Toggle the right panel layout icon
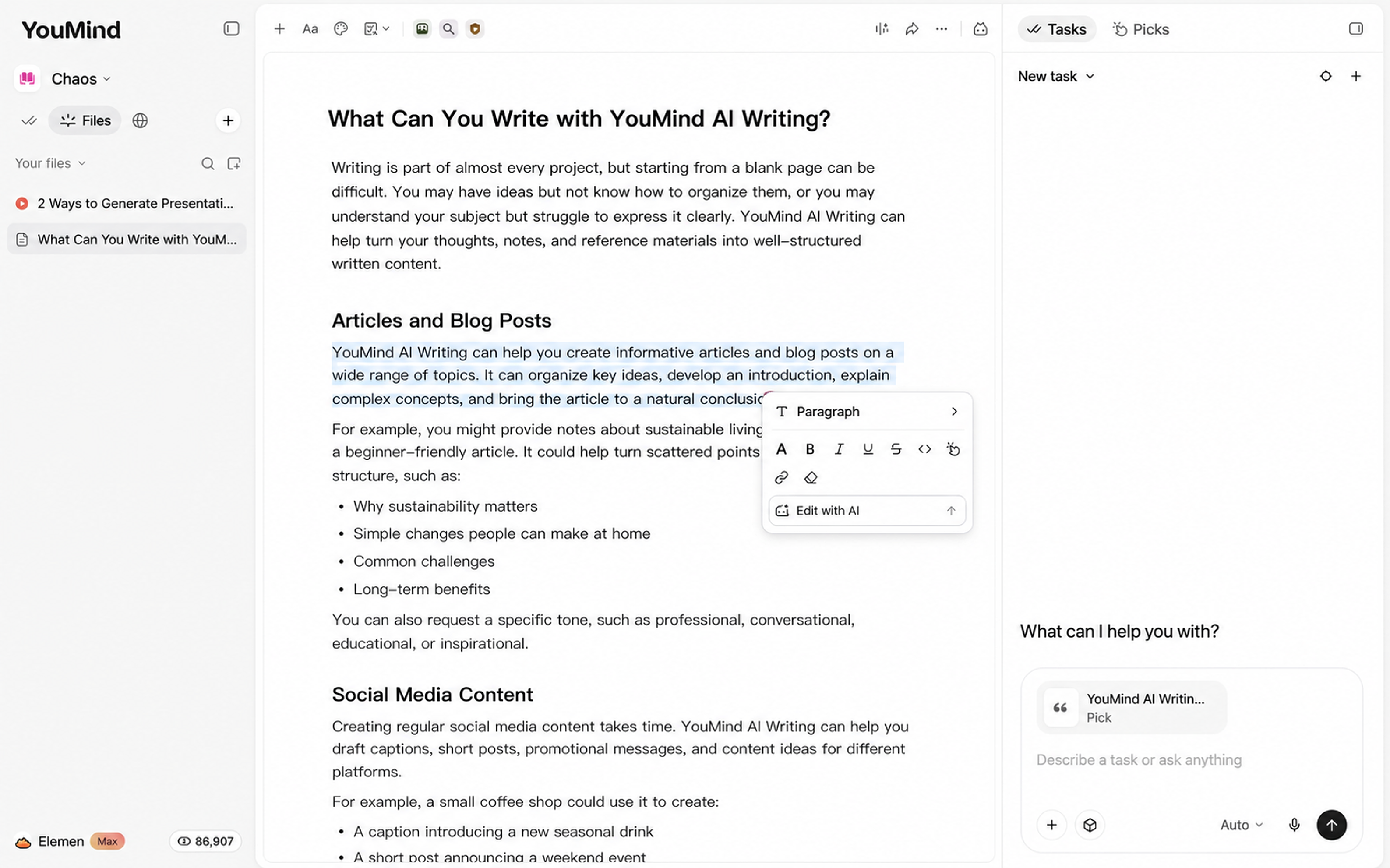 [1355, 29]
